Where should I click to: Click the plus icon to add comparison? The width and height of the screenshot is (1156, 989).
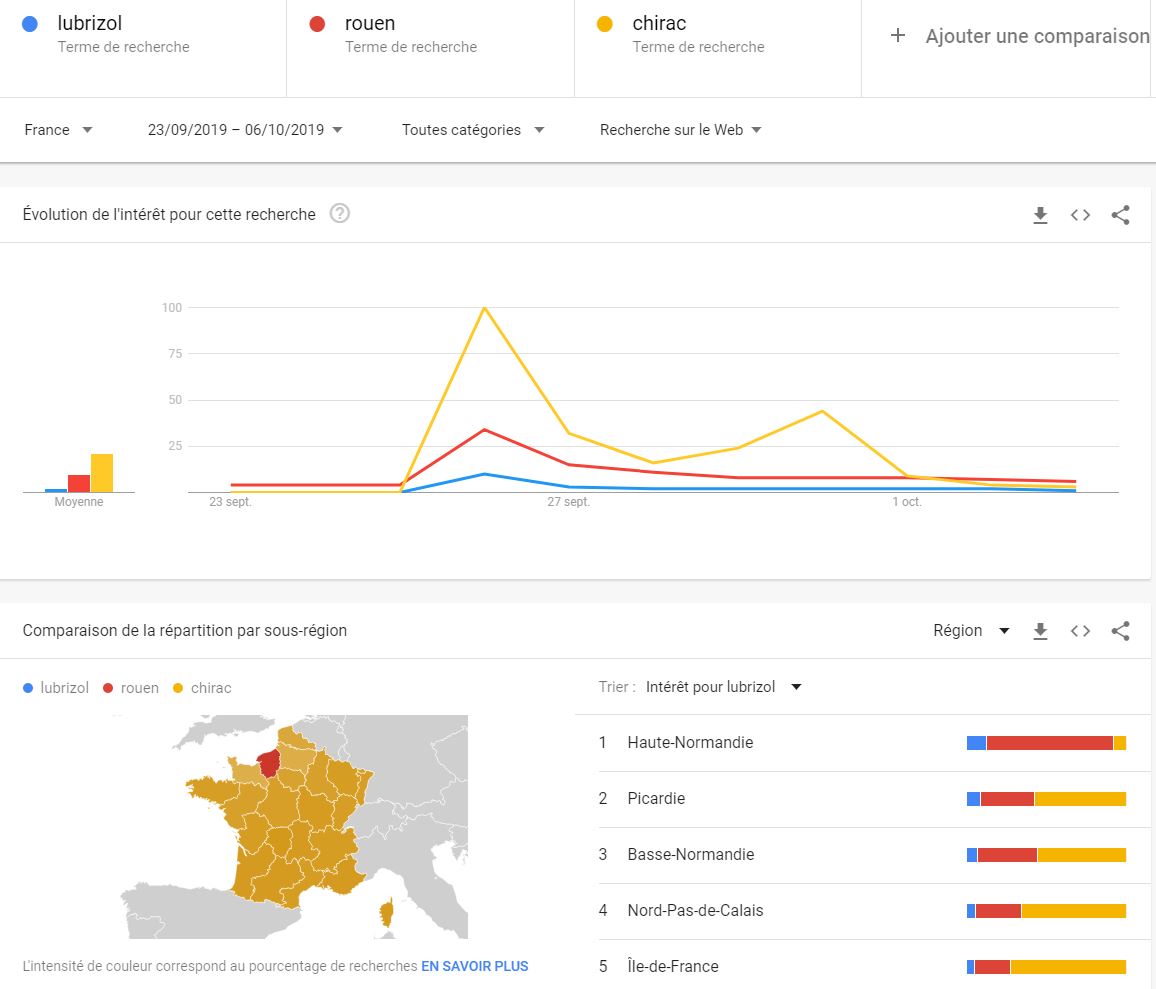click(x=898, y=36)
